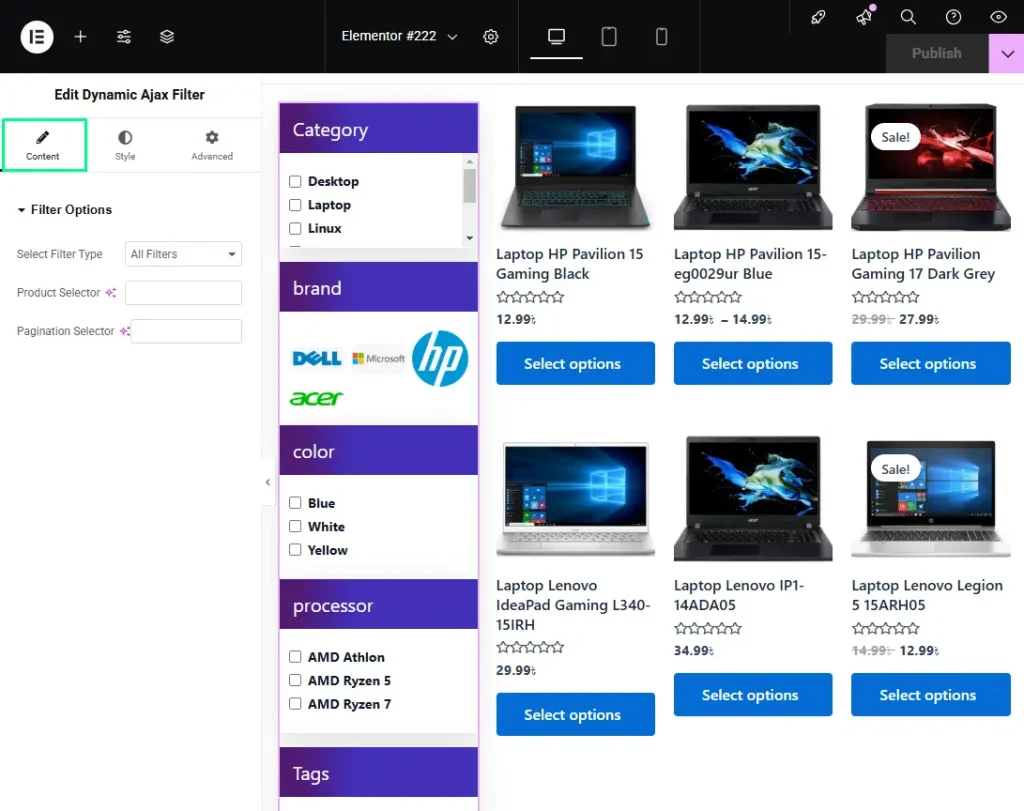Enable the AMD Ryzen 7 processor filter
The image size is (1024, 811).
(295, 704)
